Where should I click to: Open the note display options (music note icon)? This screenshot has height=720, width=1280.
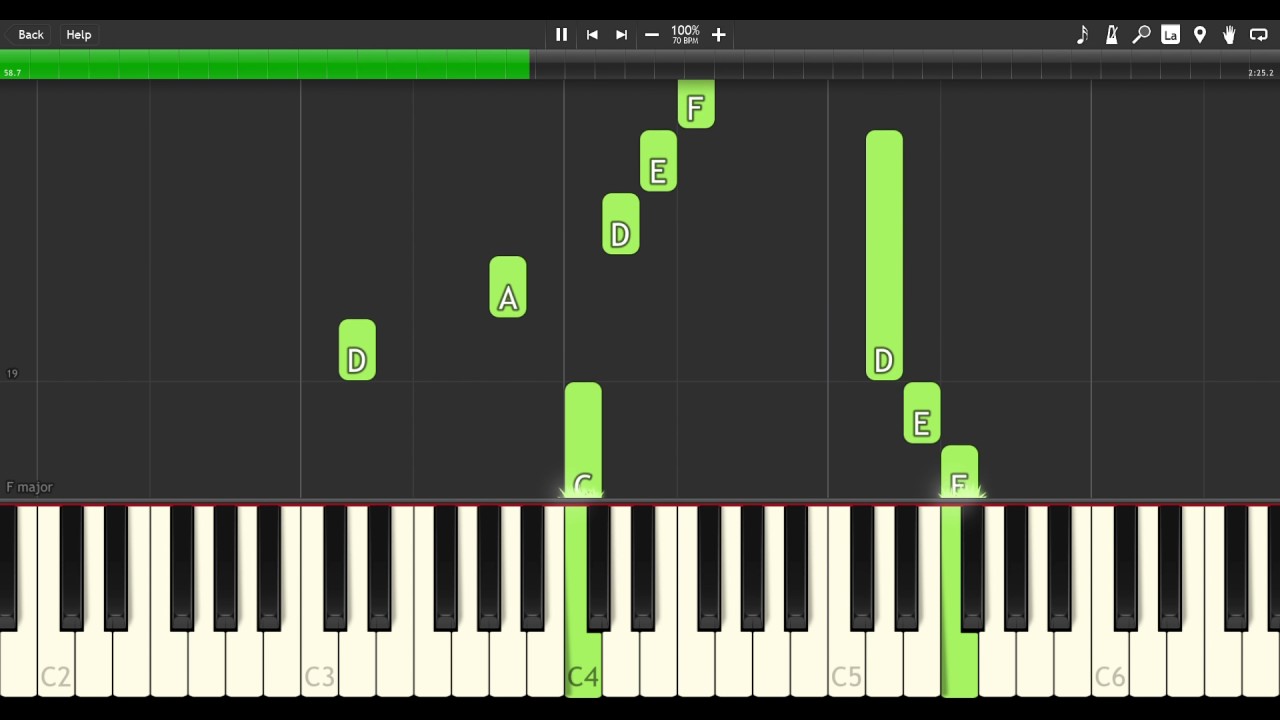[x=1082, y=35]
